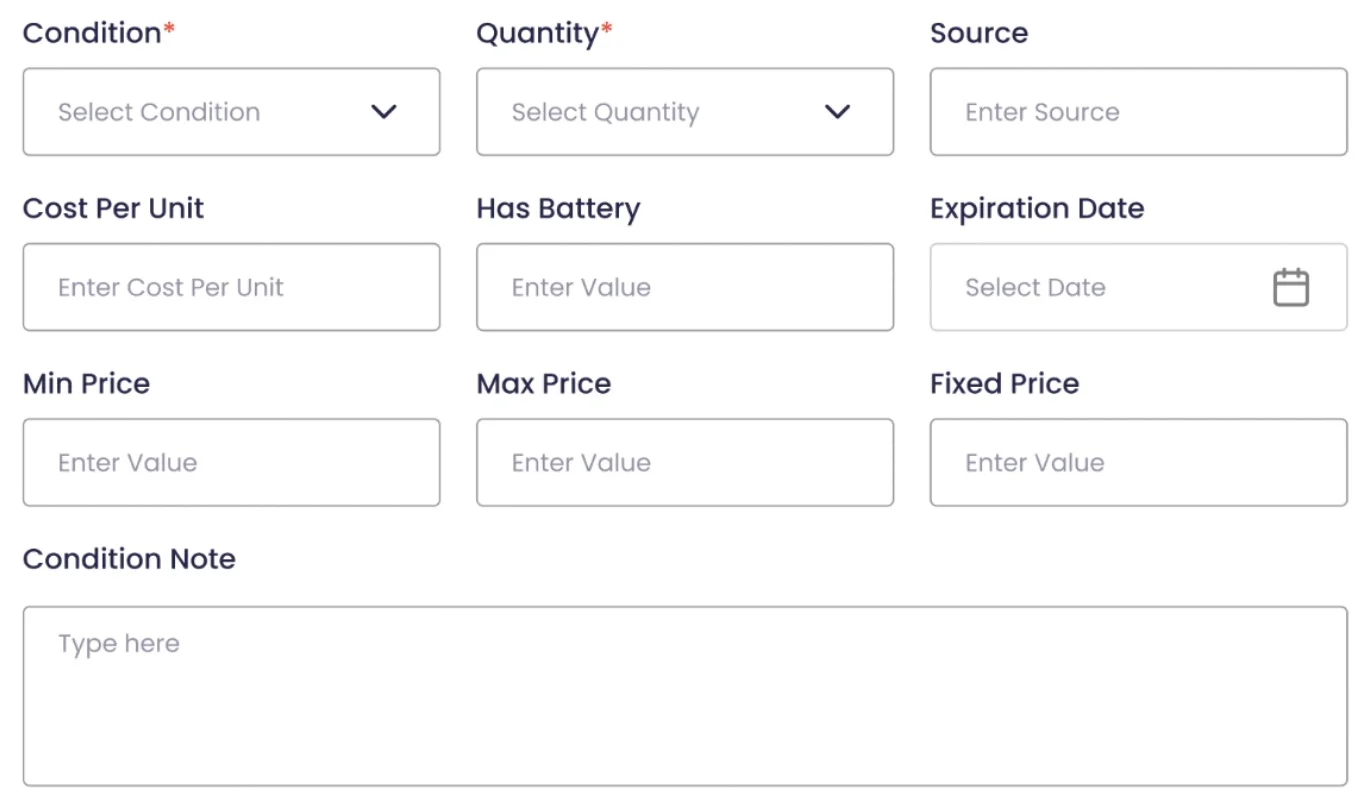The width and height of the screenshot is (1366, 802).
Task: Click the required Quantity field label
Action: (537, 33)
